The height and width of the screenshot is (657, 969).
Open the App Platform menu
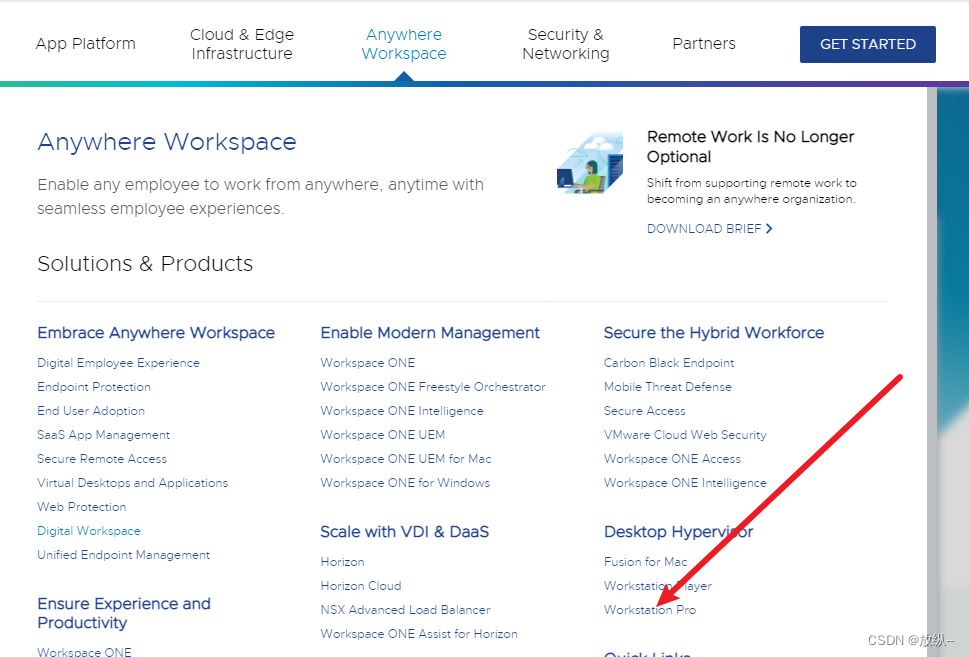(85, 44)
